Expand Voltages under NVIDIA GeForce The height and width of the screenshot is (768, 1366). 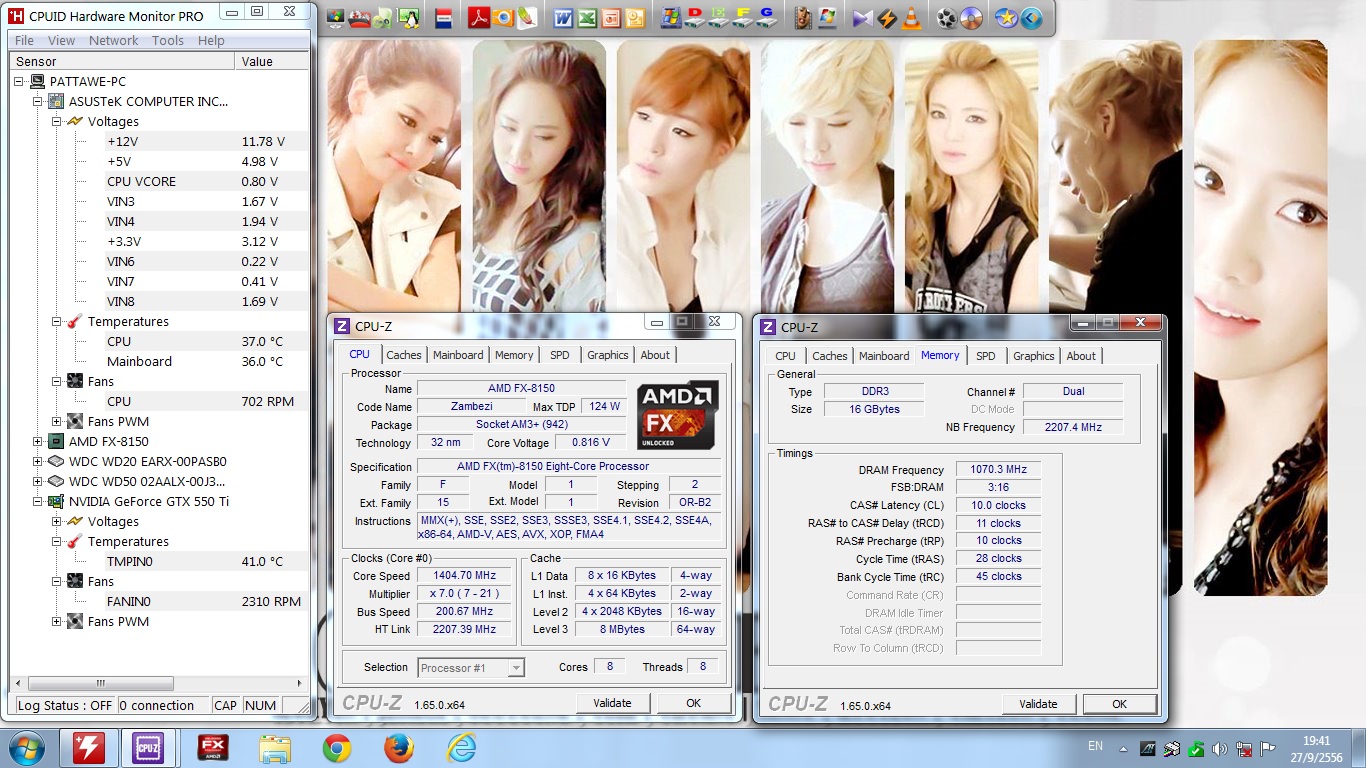(x=57, y=521)
